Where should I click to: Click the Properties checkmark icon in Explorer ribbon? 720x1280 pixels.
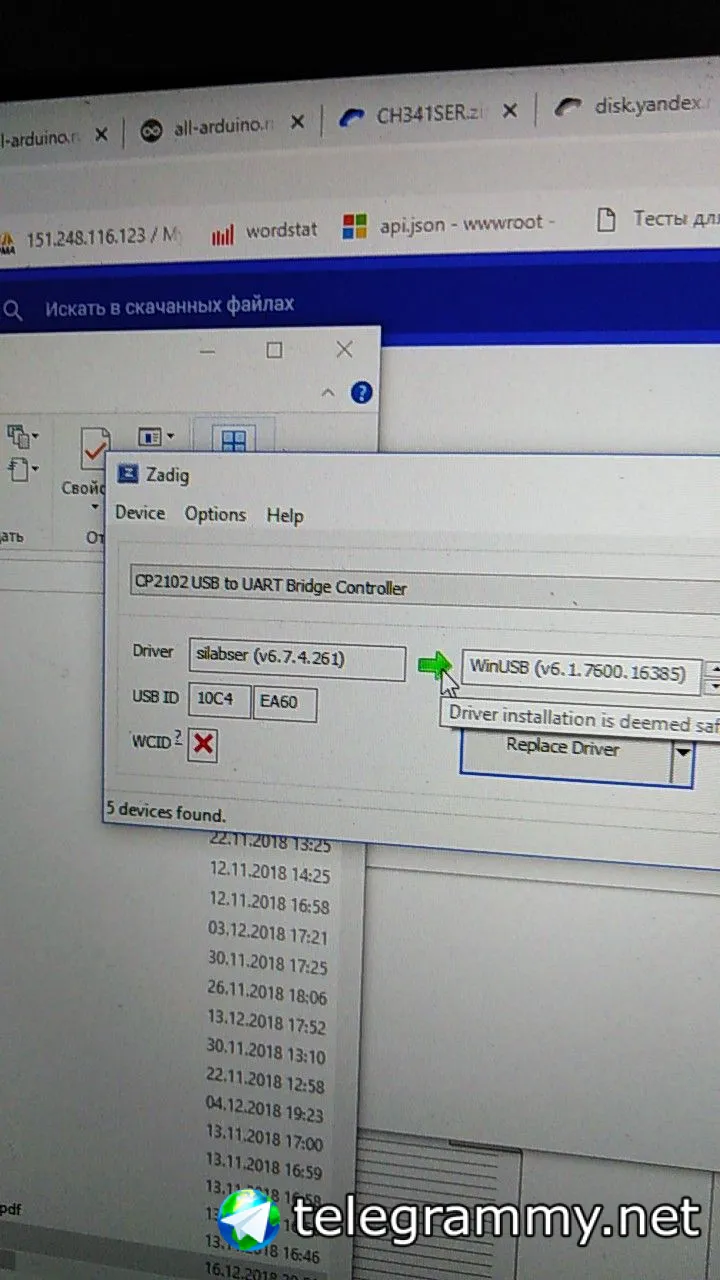(96, 450)
